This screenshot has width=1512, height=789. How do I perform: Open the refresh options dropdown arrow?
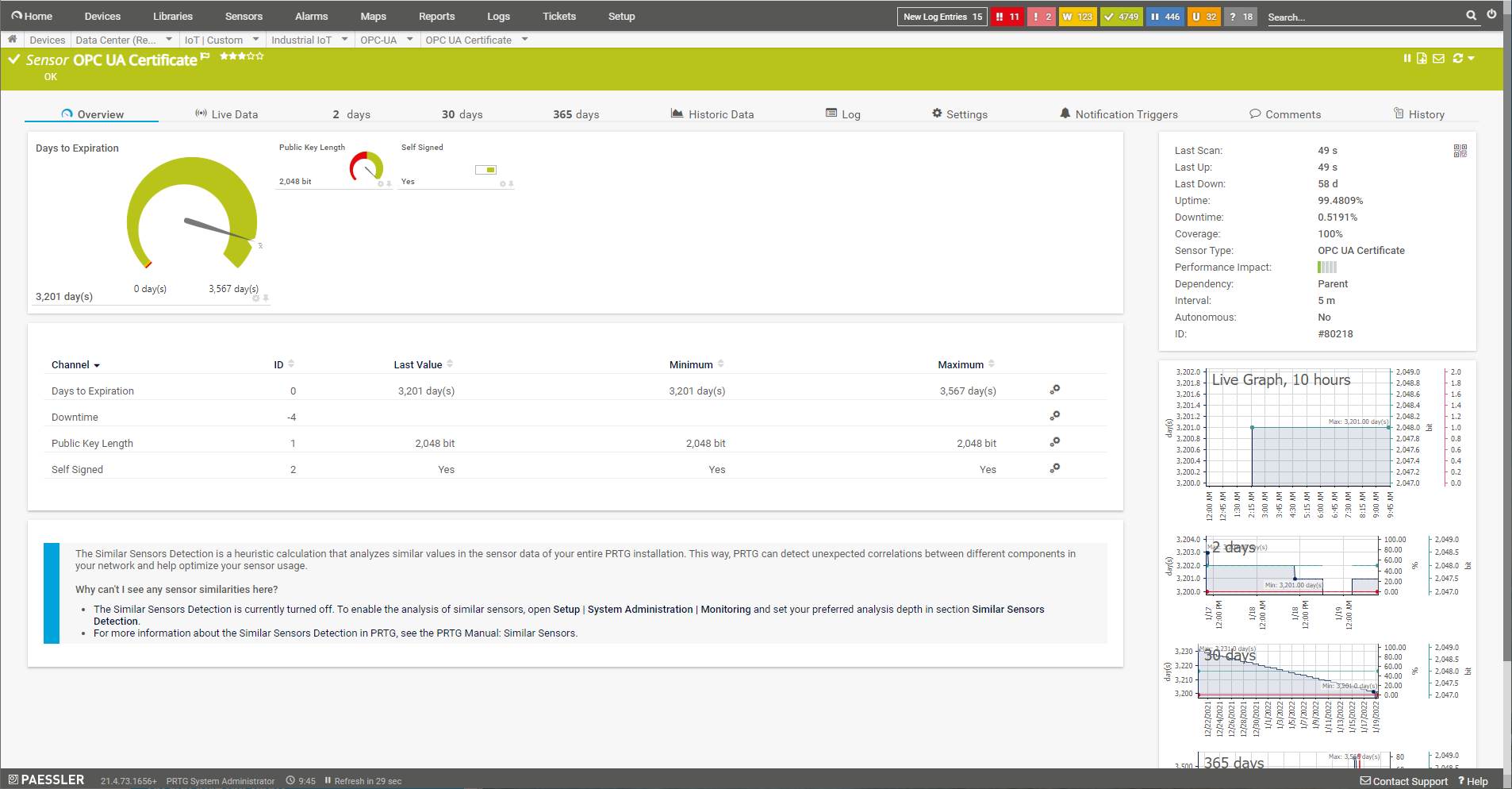click(x=1472, y=58)
